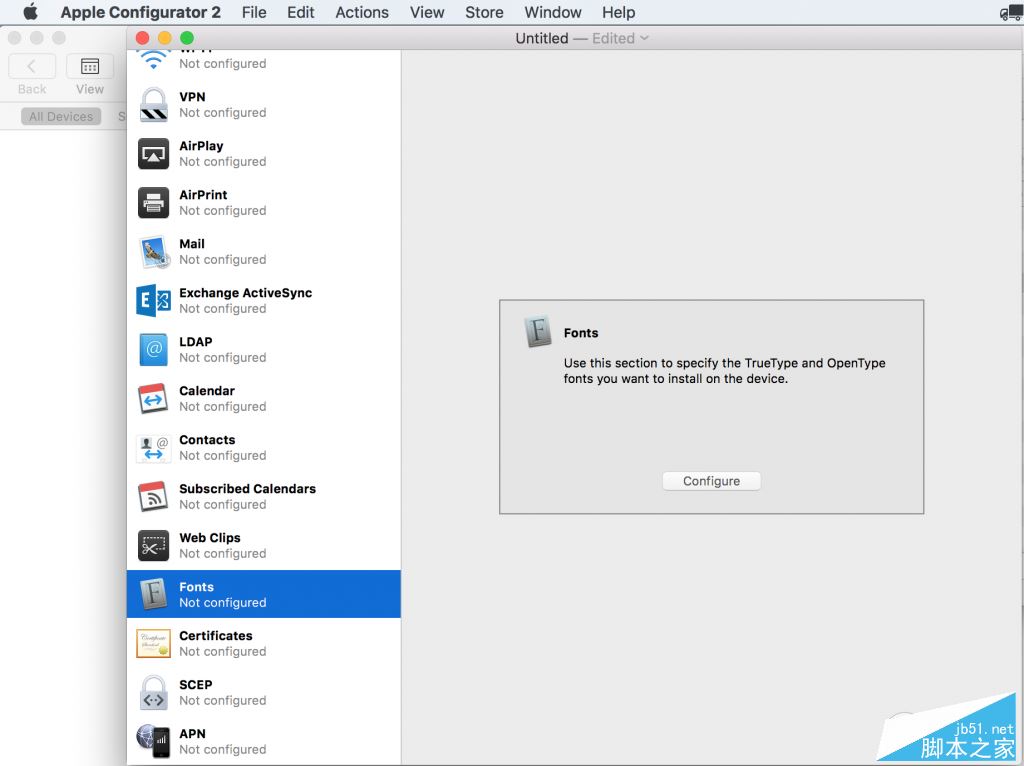Viewport: 1024px width, 766px height.
Task: Open the File menu
Action: [254, 12]
